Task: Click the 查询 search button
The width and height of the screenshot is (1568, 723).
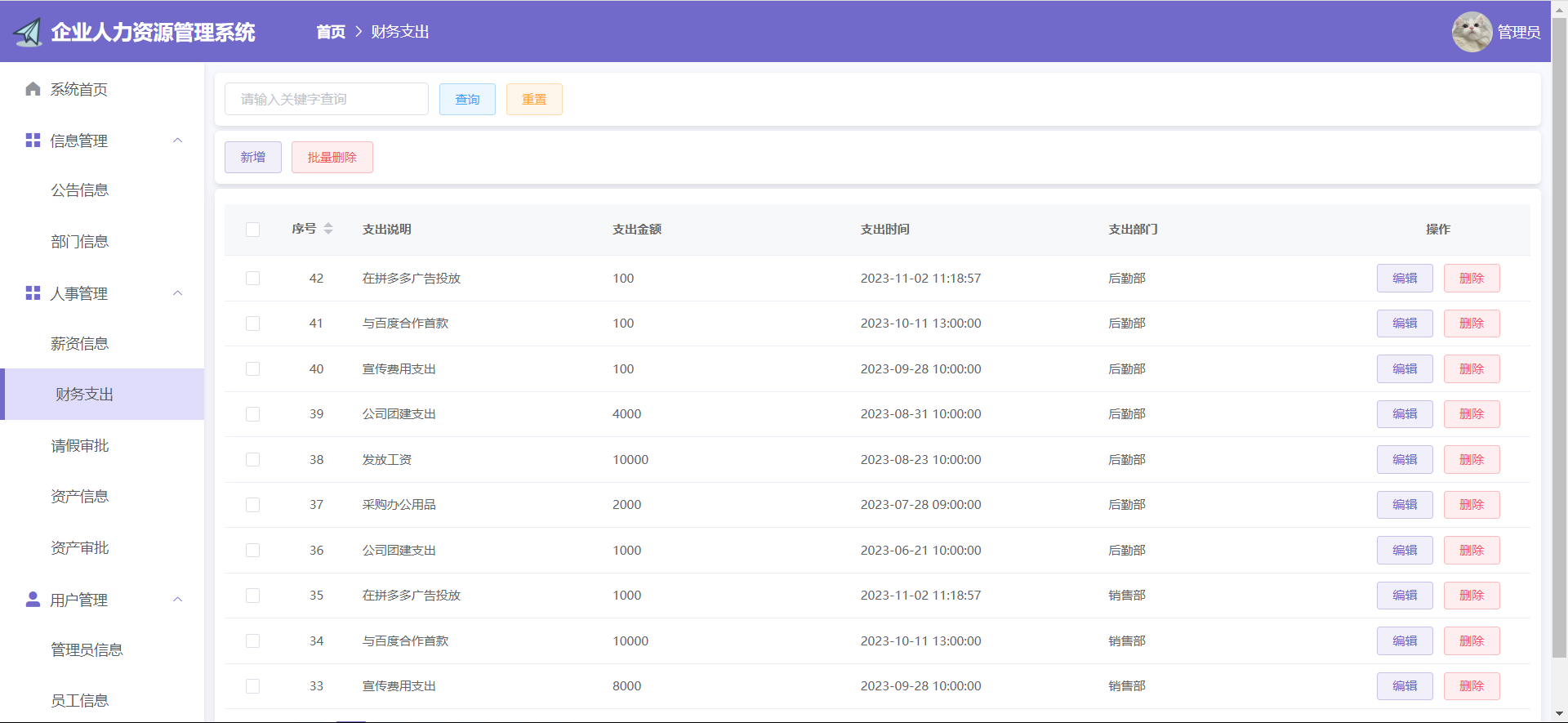Action: 467,99
